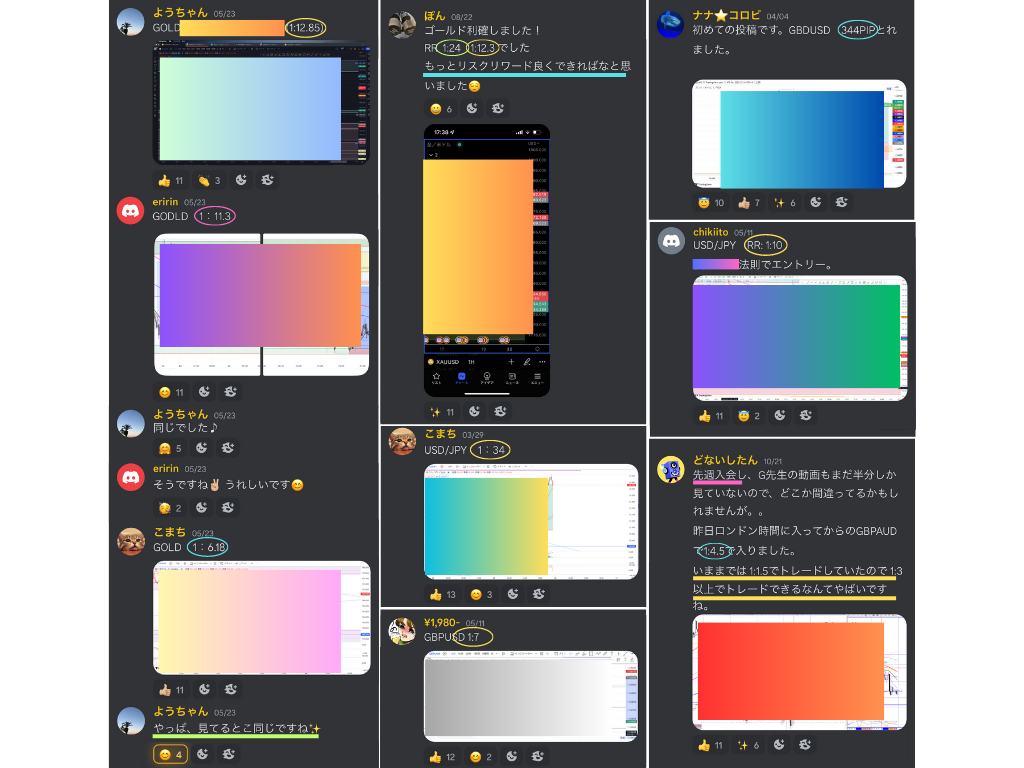Open the 1H timeframe selector
The image size is (1024, 768).
click(471, 361)
